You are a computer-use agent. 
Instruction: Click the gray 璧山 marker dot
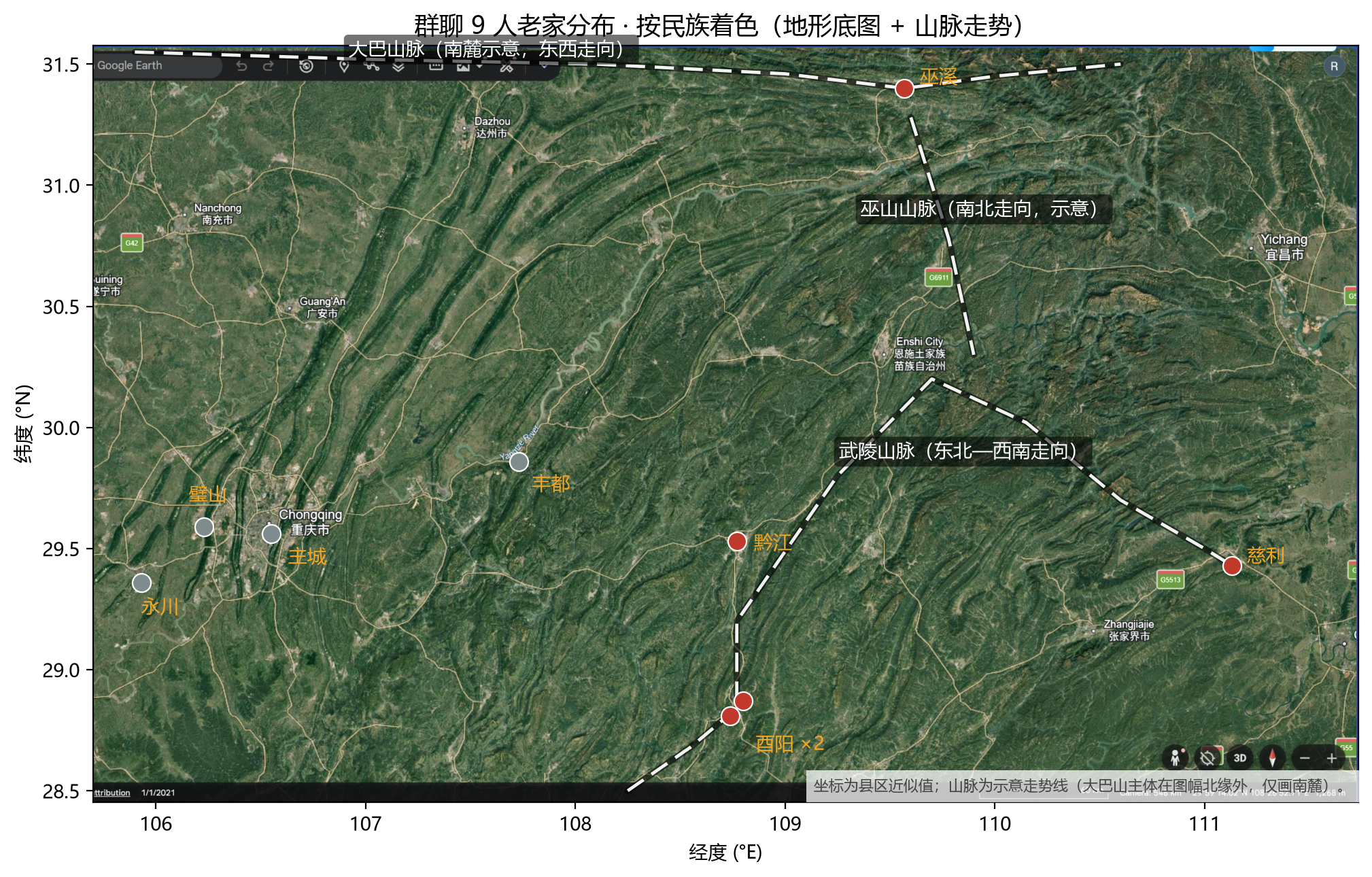204,527
